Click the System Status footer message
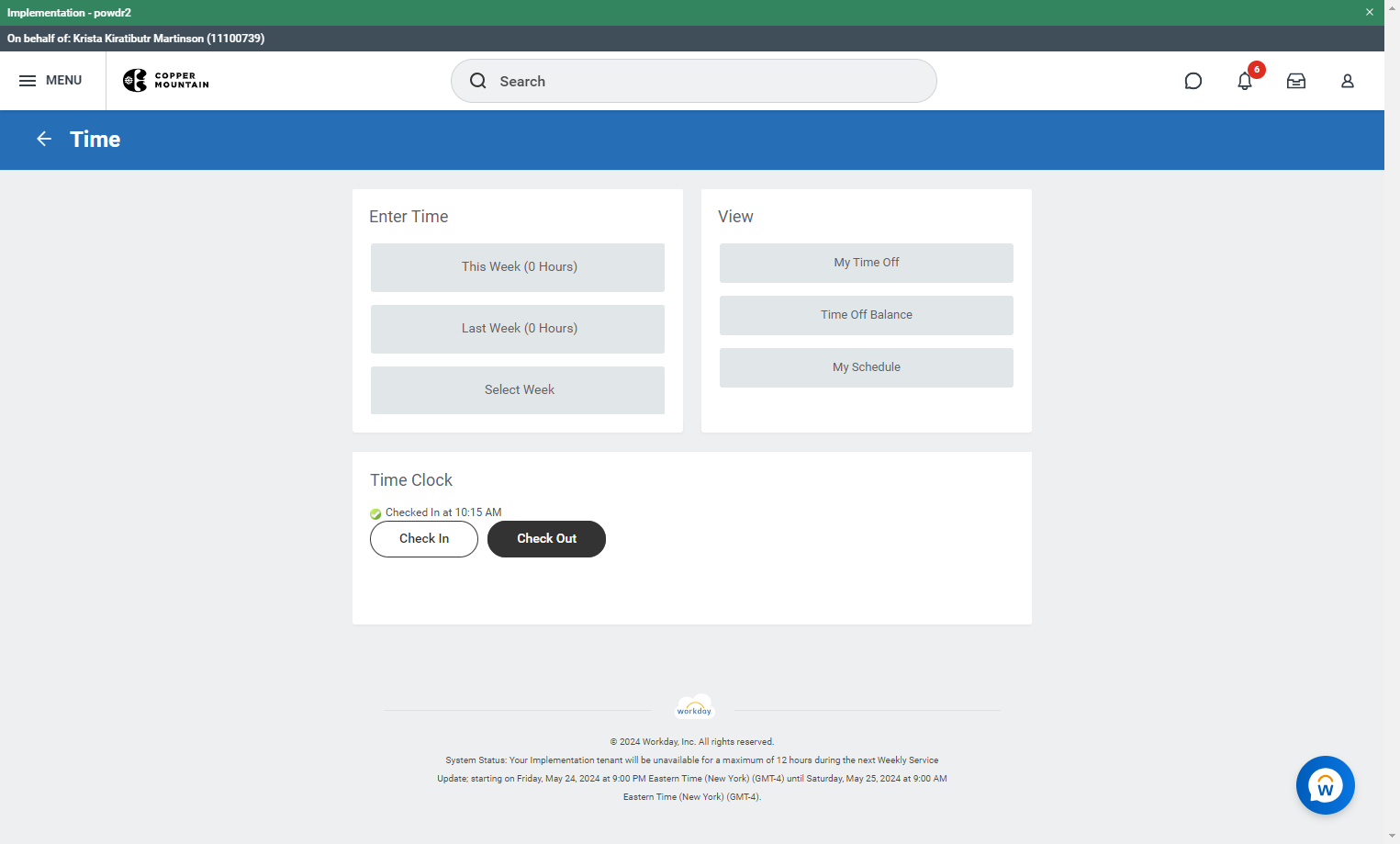 (692, 779)
